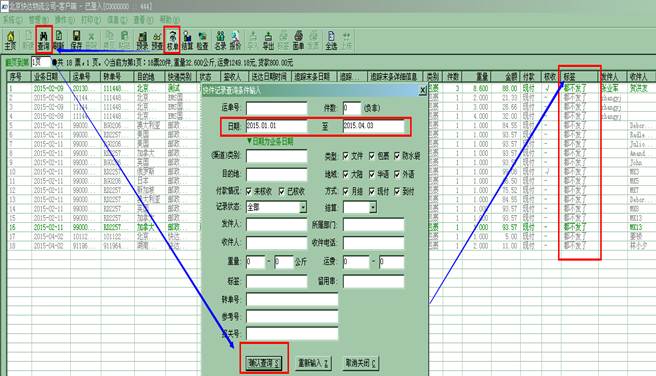Uncheck the 文件 type checkbox
The height and width of the screenshot is (376, 656).
point(346,156)
